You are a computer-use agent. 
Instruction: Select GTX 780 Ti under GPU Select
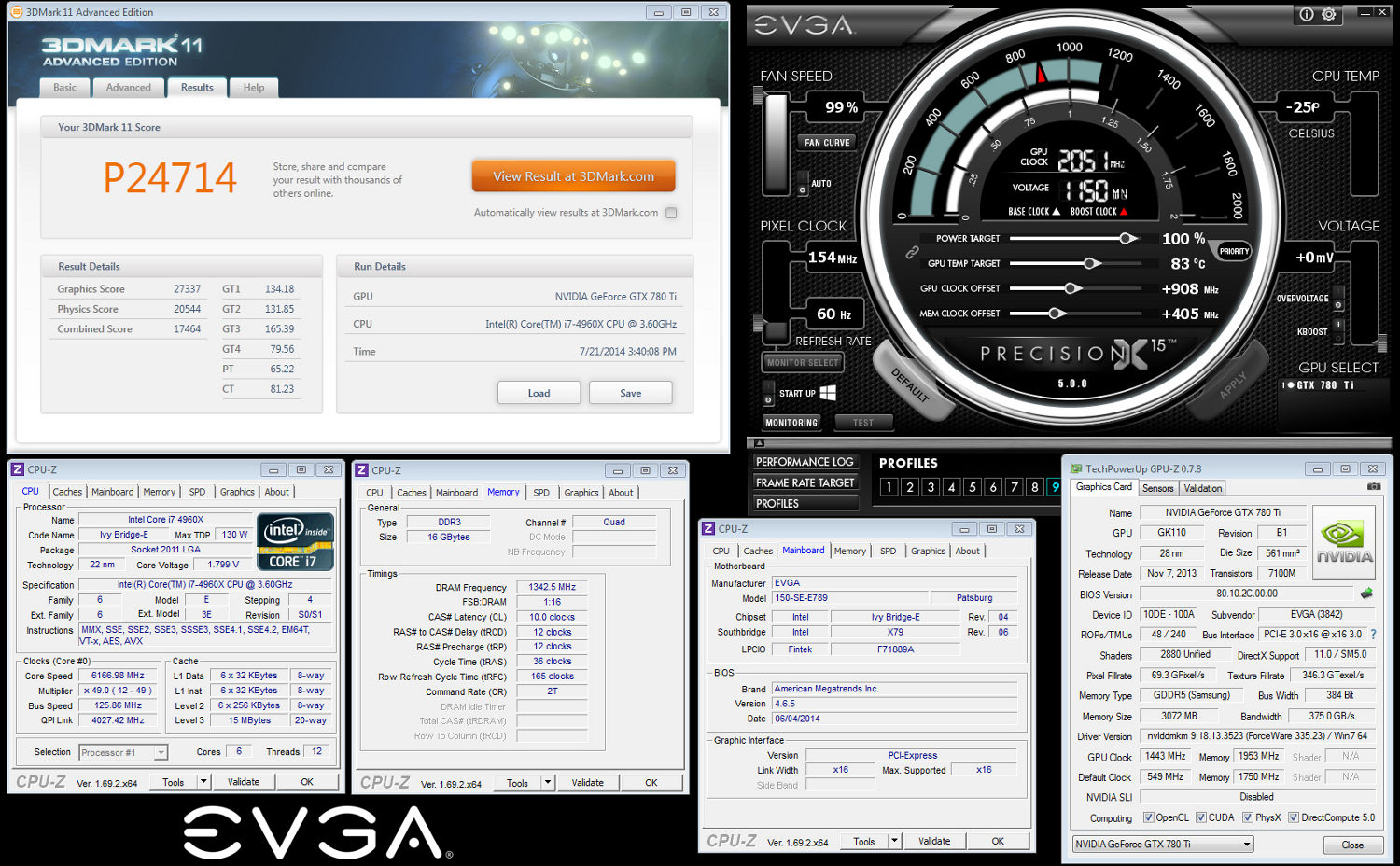[1318, 385]
